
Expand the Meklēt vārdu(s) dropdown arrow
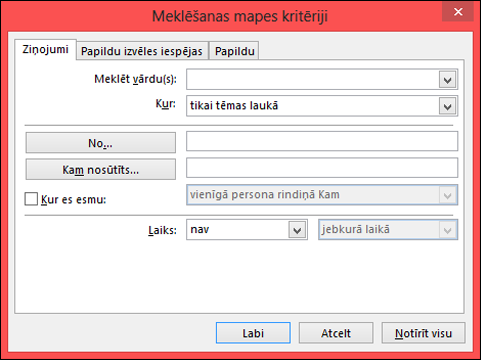[447, 80]
